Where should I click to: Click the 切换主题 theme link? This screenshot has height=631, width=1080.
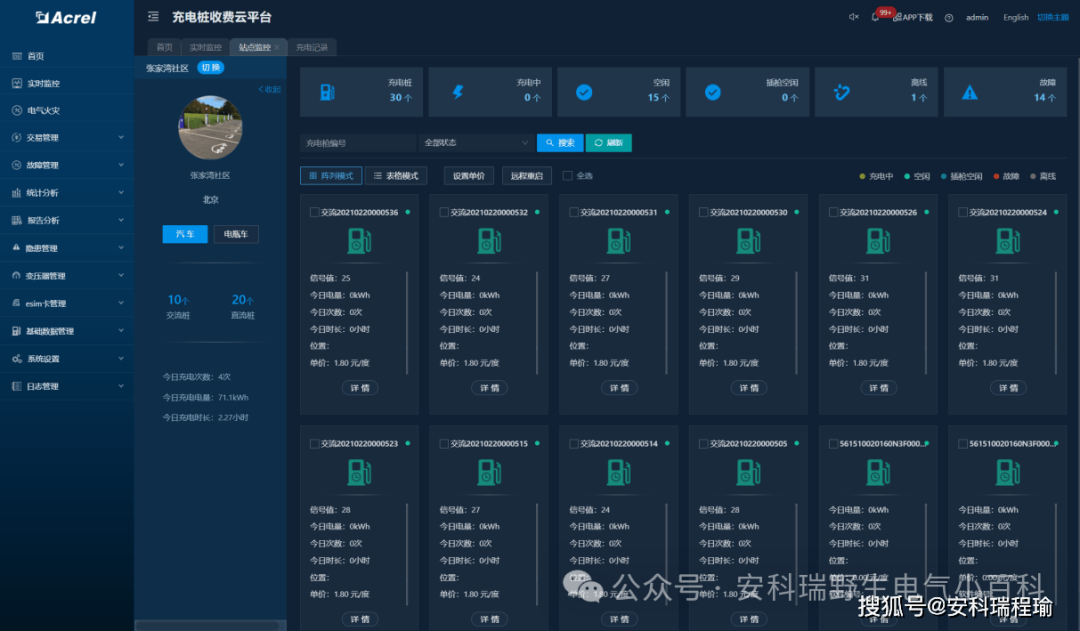click(1053, 17)
